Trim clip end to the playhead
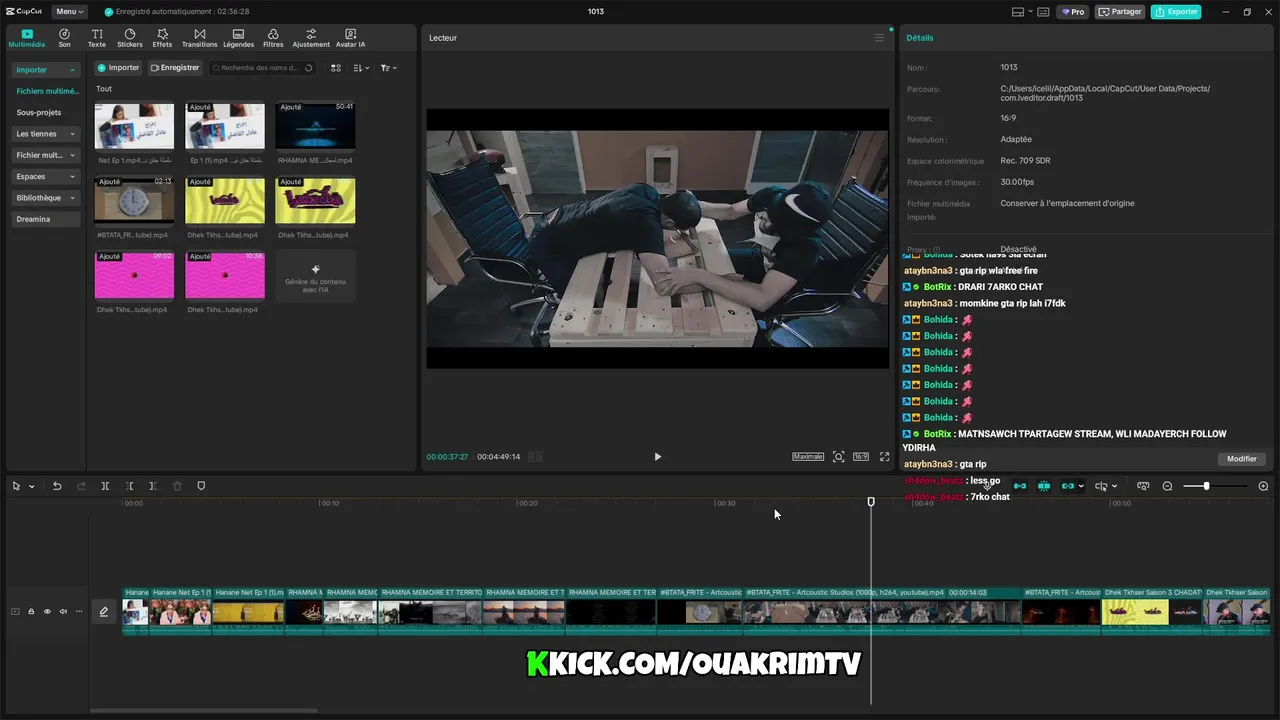The height and width of the screenshot is (720, 1280). pos(153,486)
